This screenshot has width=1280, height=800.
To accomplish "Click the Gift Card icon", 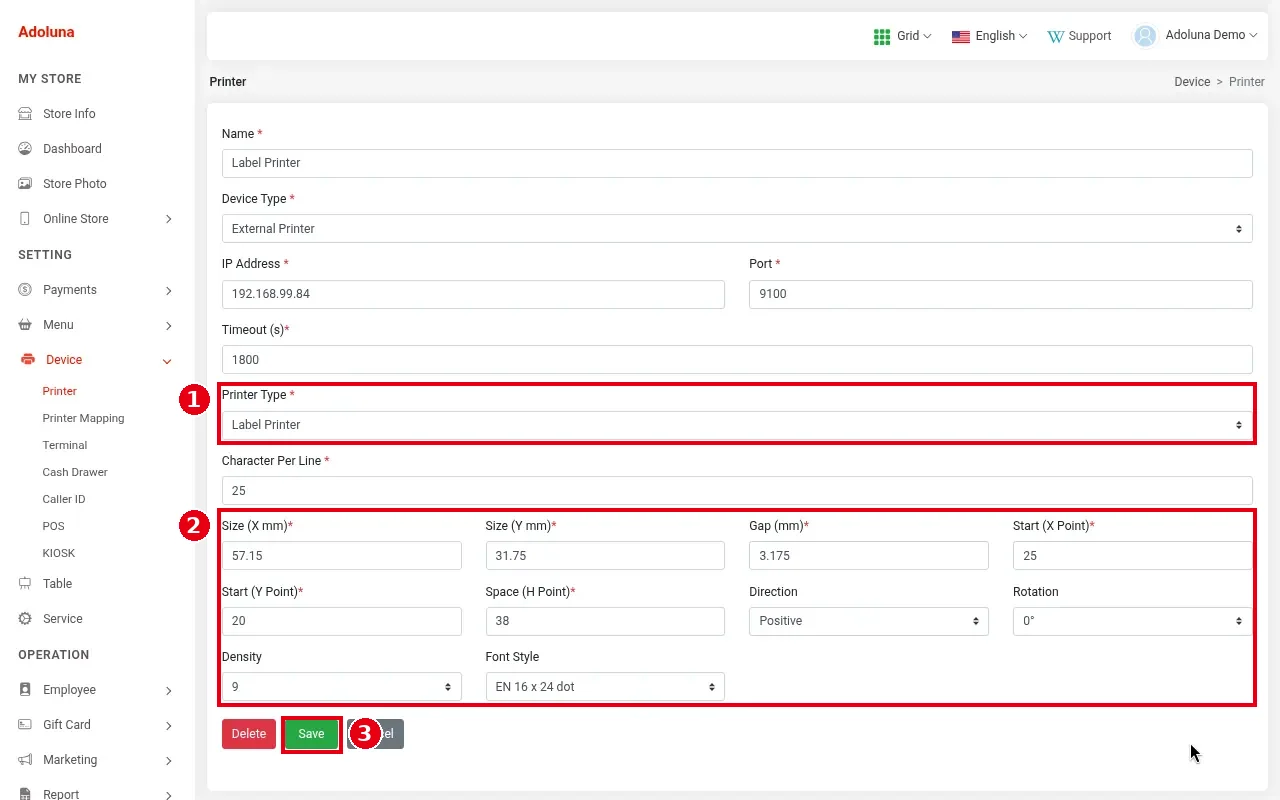I will [25, 725].
